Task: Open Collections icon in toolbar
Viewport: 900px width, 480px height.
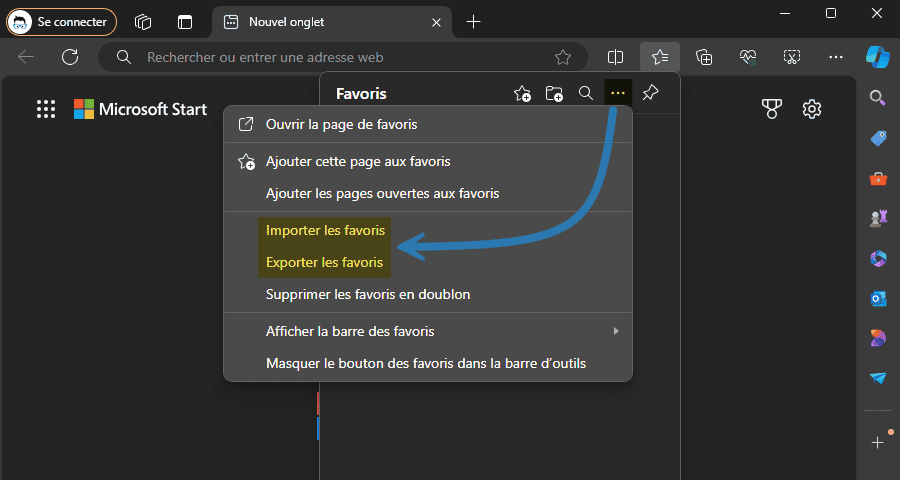Action: pyautogui.click(x=704, y=57)
